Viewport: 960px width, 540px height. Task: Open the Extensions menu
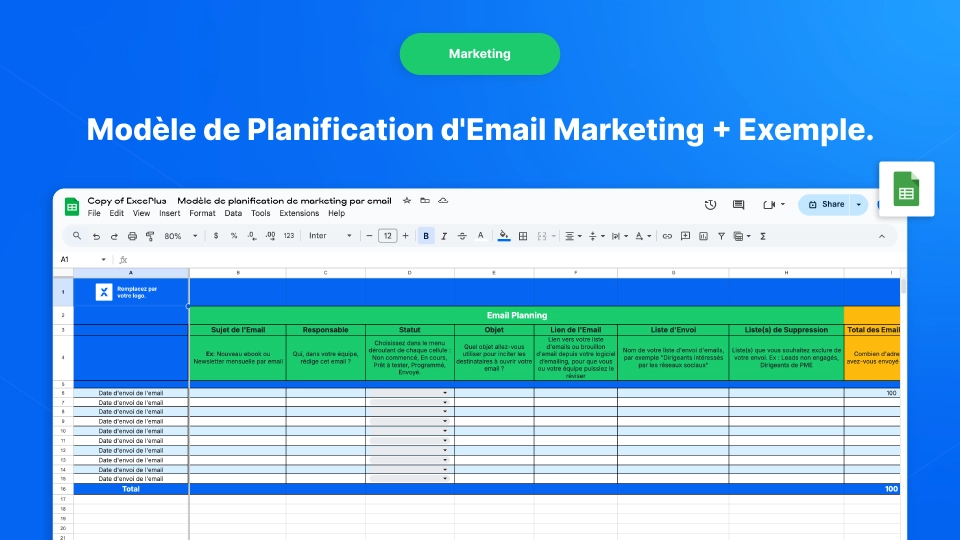(299, 213)
